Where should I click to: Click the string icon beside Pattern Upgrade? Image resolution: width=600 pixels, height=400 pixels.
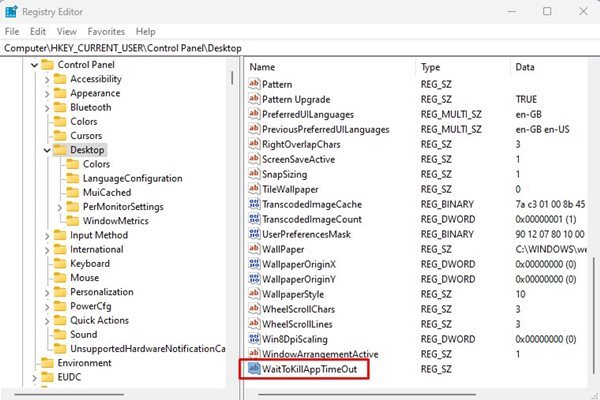(254, 99)
